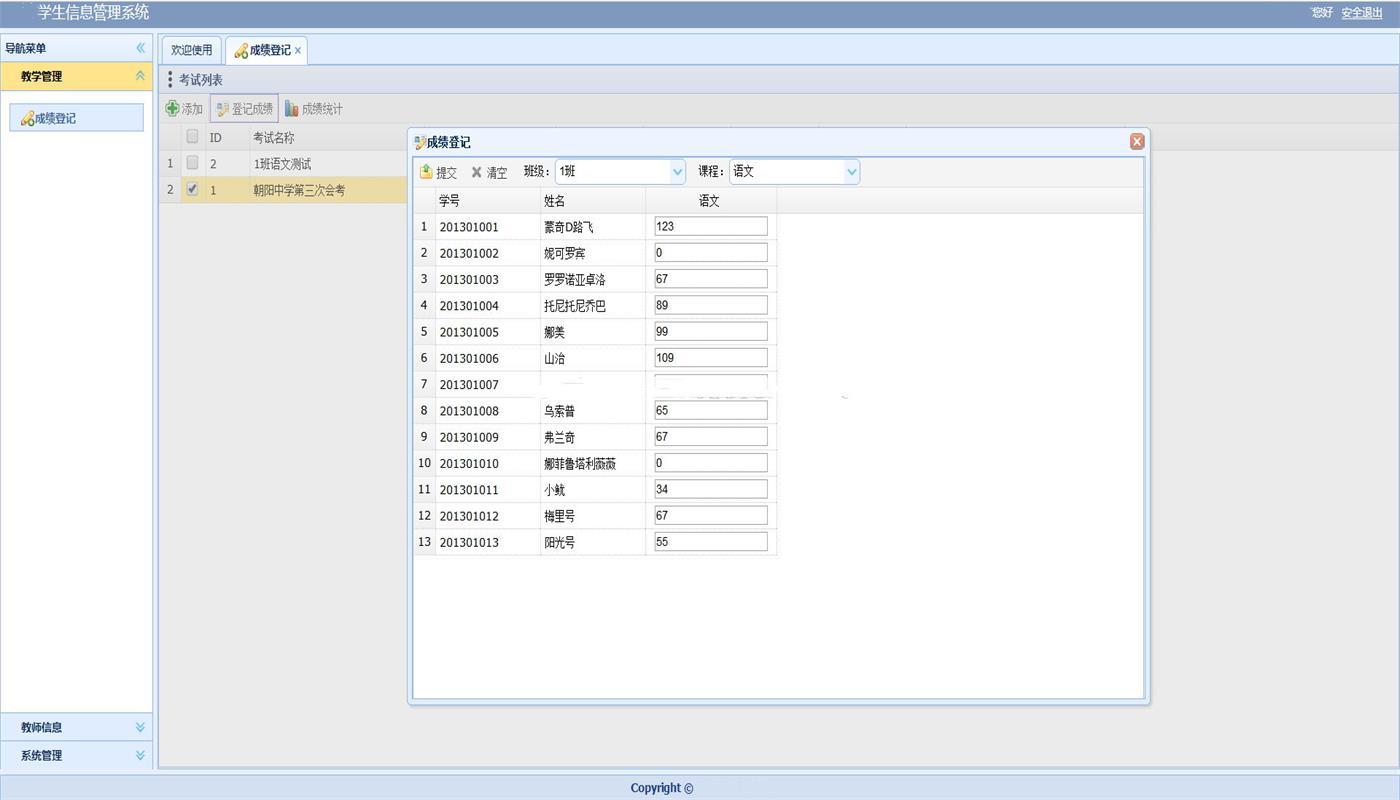Click score field for 小贼

click(x=711, y=489)
